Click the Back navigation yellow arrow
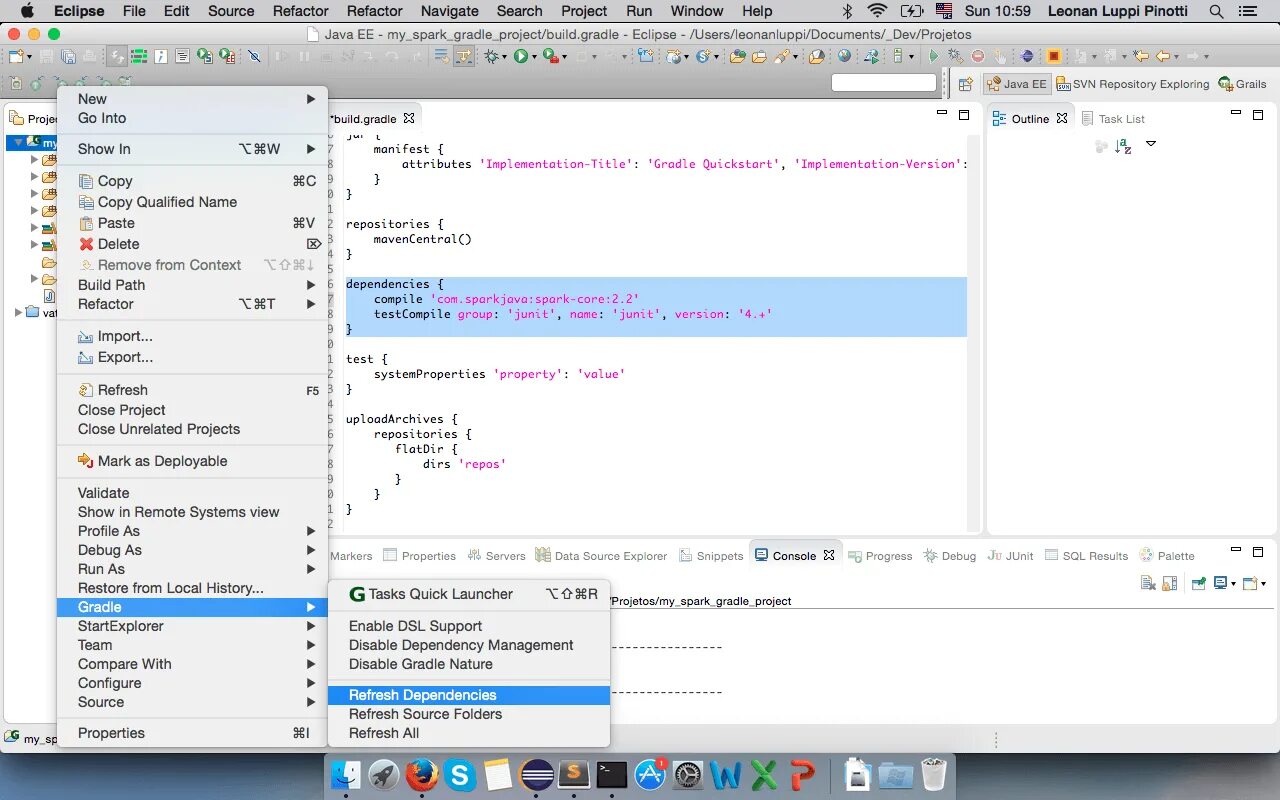This screenshot has width=1280, height=800. [x=1163, y=57]
